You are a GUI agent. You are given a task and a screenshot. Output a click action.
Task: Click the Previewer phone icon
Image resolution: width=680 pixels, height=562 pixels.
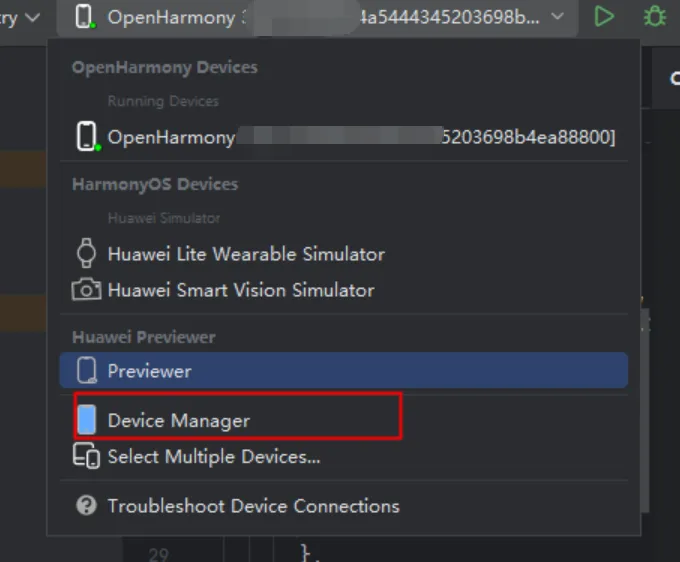[87, 370]
